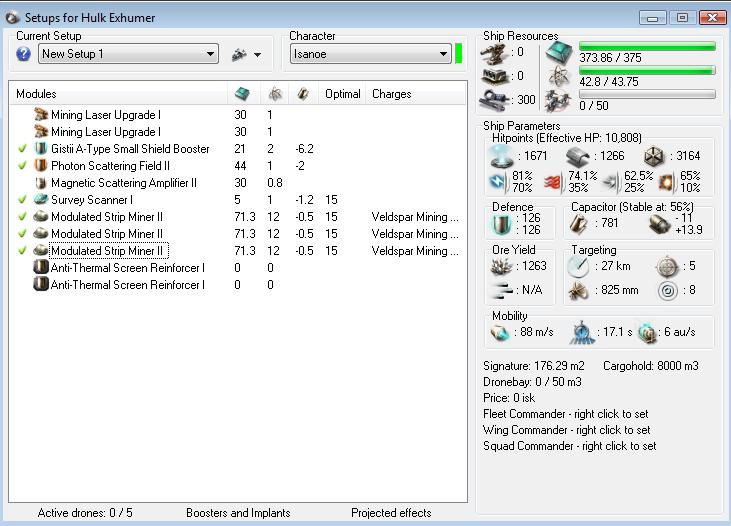
Task: Open the ship setup tools icon
Action: pyautogui.click(x=239, y=55)
